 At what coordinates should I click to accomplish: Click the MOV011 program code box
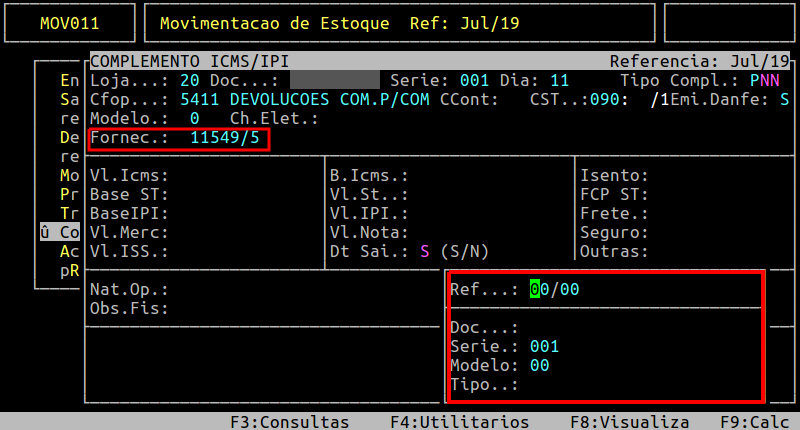pos(69,22)
